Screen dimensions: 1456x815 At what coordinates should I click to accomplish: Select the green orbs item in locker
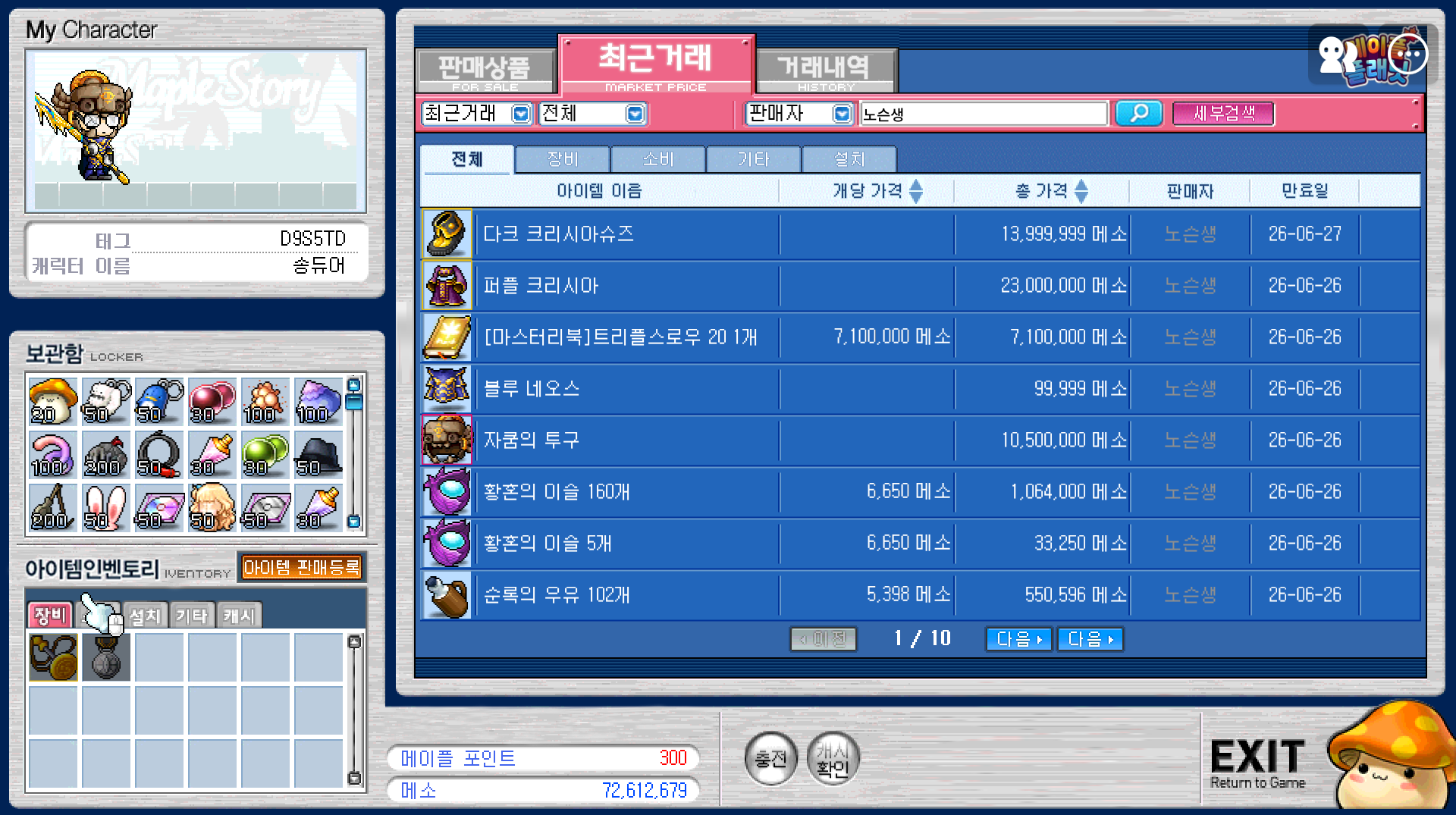tap(265, 454)
